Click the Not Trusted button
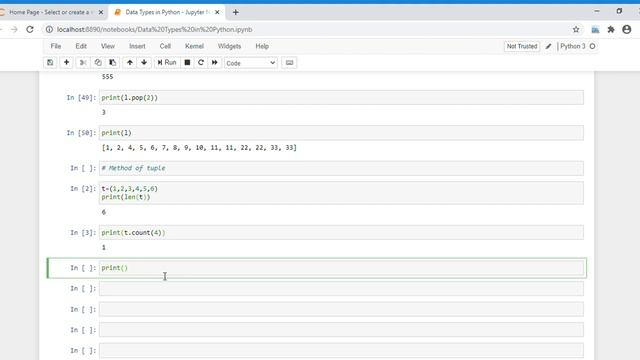 coord(522,46)
